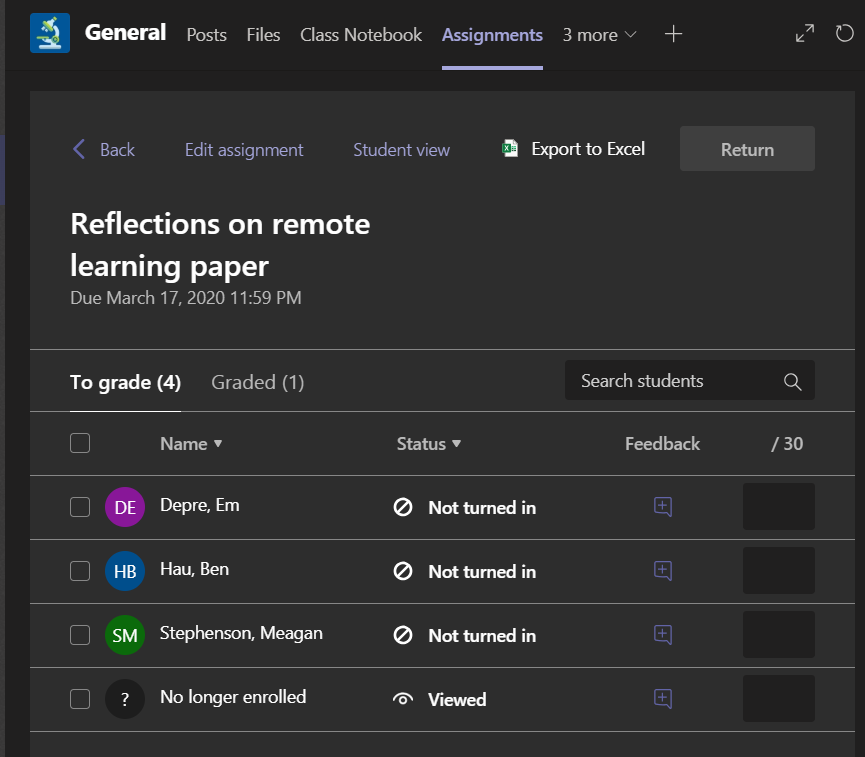The width and height of the screenshot is (865, 757).
Task: Click the grade box for Stephenson, Meagan
Action: pyautogui.click(x=778, y=635)
